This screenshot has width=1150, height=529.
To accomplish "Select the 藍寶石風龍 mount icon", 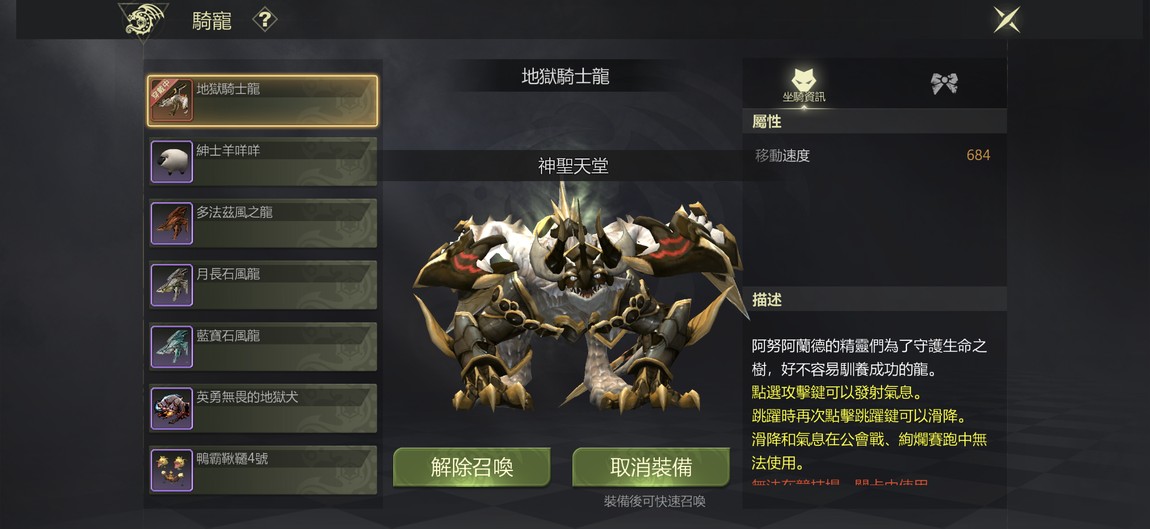I will pos(172,347).
